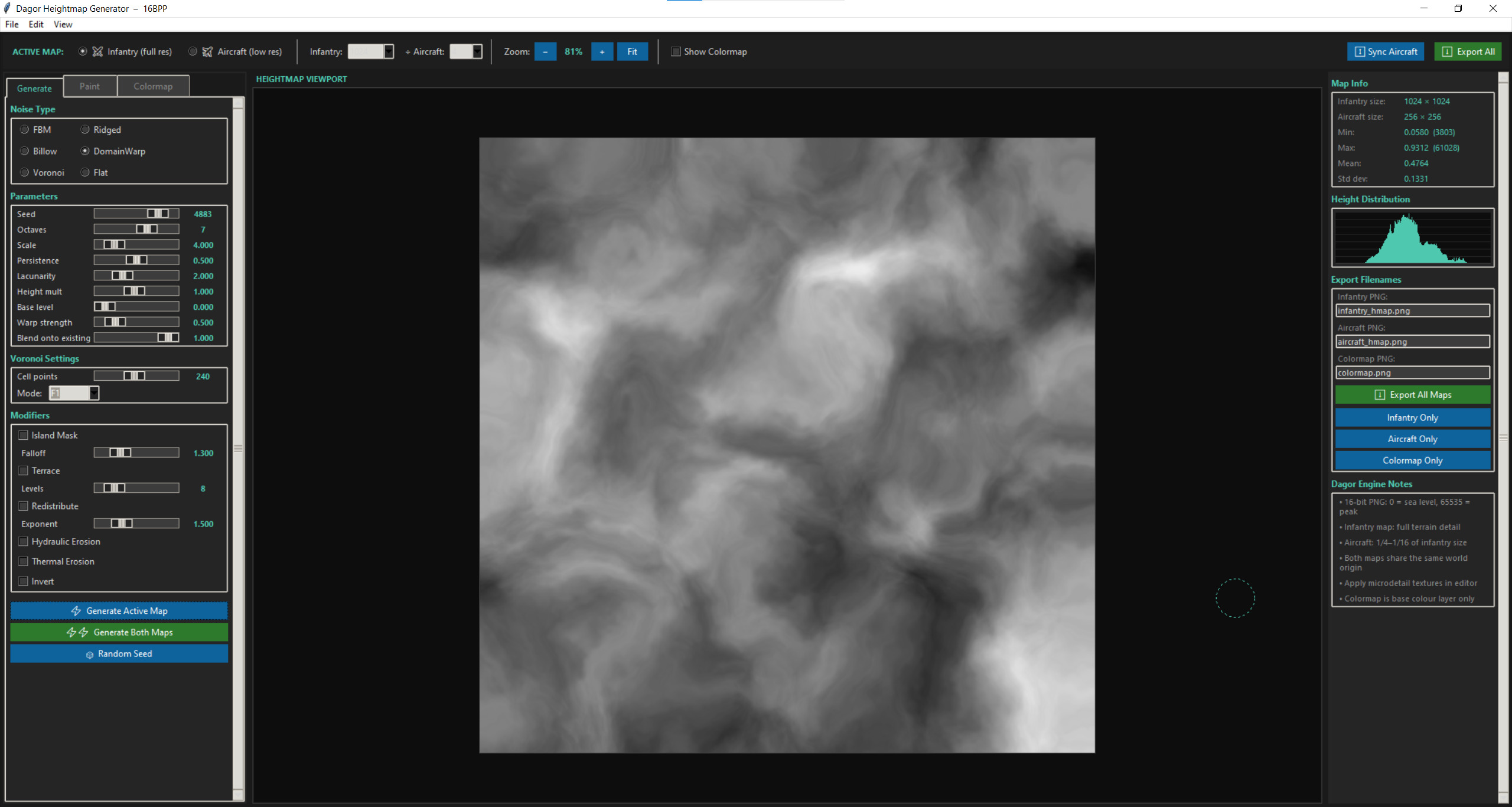The height and width of the screenshot is (807, 1512).
Task: Click the Infantry PNG filename field
Action: [x=1412, y=311]
